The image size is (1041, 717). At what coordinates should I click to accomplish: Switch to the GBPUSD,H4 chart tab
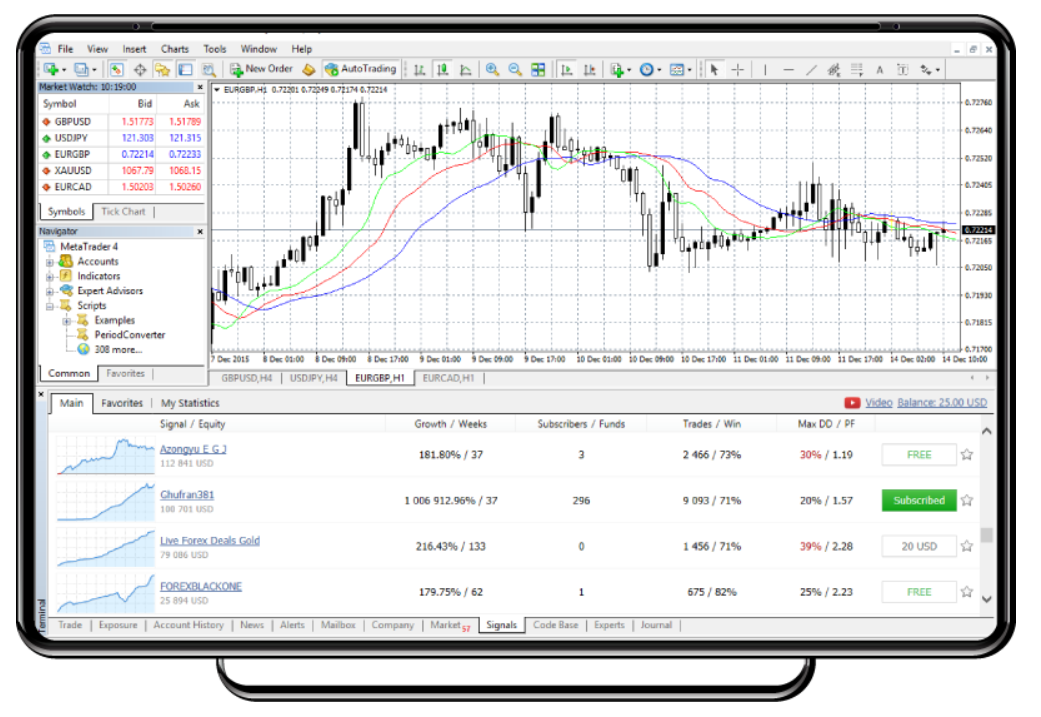click(247, 378)
